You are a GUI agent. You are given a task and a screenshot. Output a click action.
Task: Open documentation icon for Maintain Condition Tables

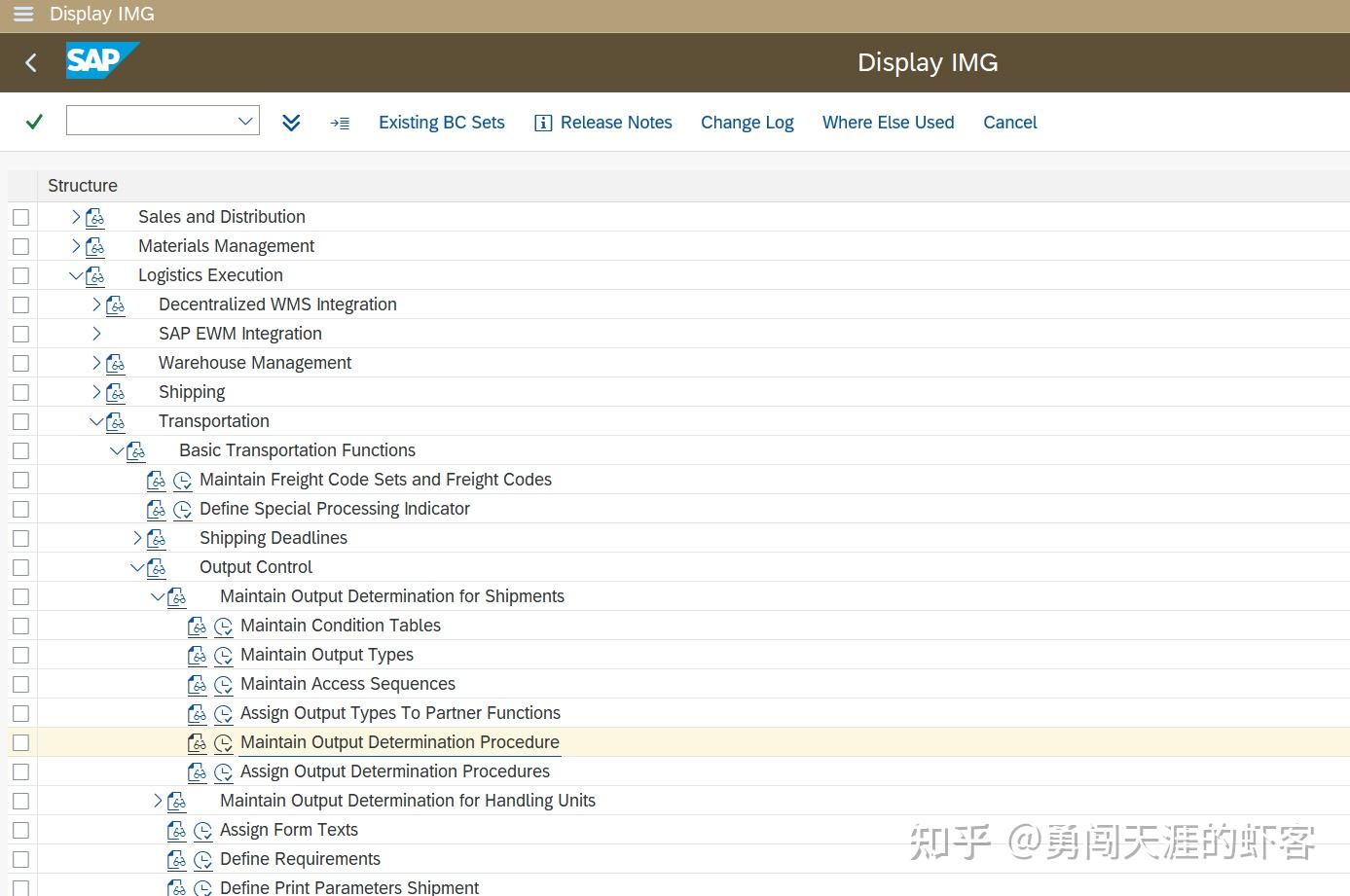tap(198, 626)
